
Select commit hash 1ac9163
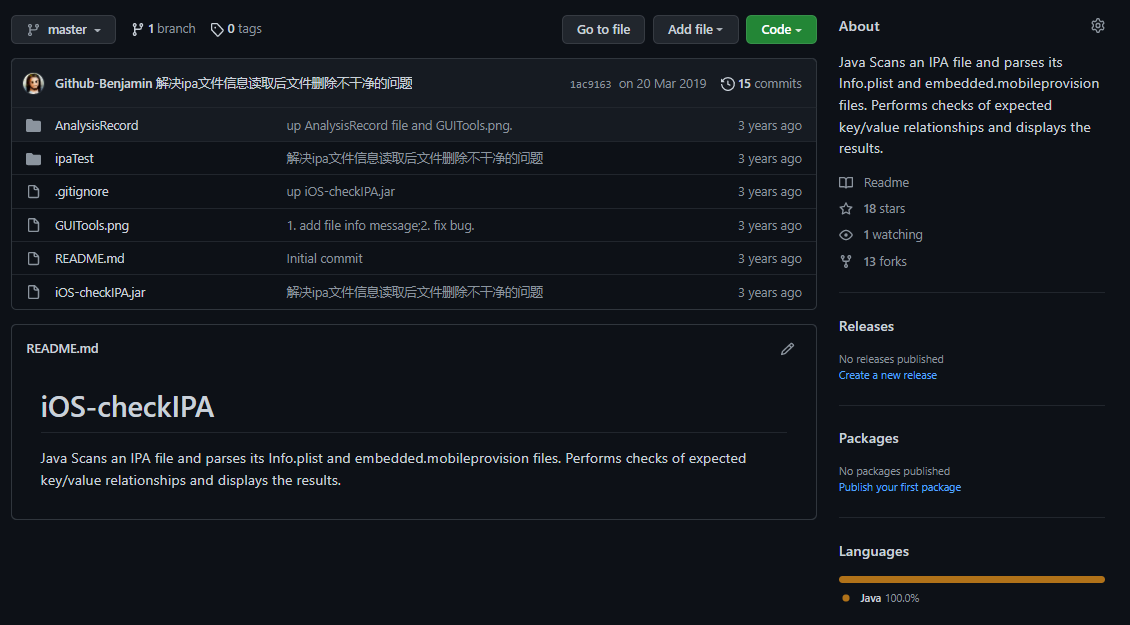pos(591,84)
